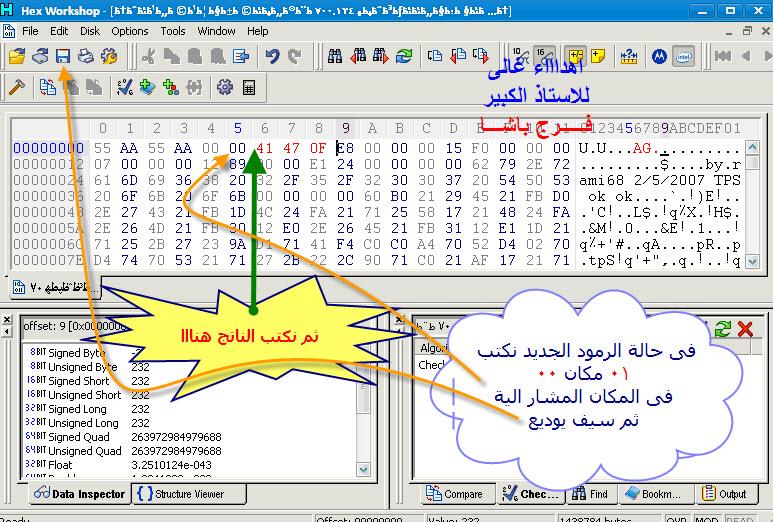Click the colored blocks with plus icon
The width and height of the screenshot is (773, 522).
click(x=171, y=88)
